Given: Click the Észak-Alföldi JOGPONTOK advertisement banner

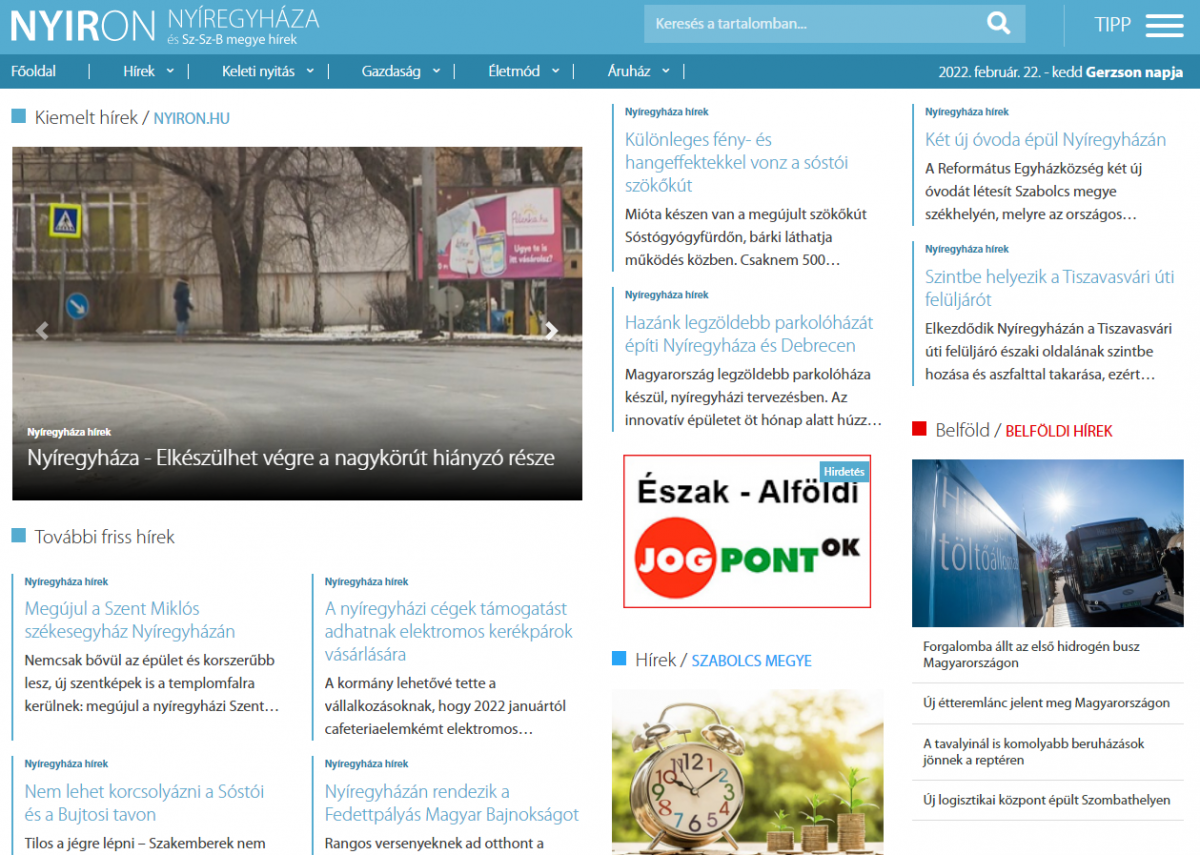Looking at the screenshot, I should (x=747, y=531).
